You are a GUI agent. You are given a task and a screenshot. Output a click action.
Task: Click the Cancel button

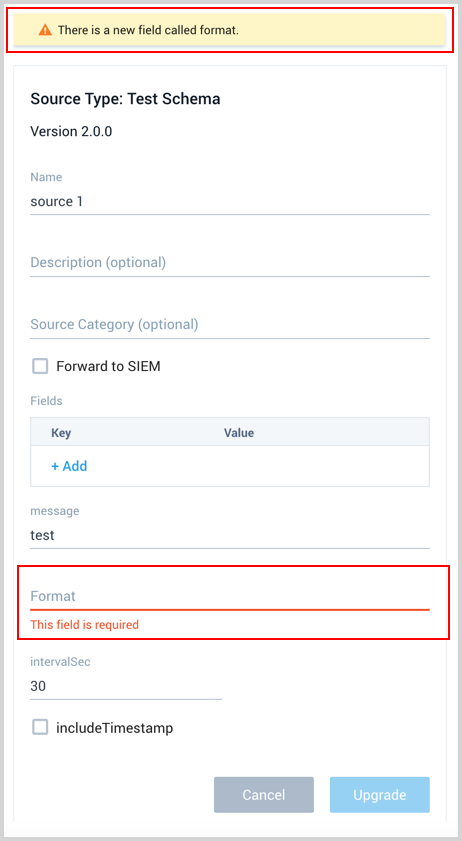(x=263, y=794)
